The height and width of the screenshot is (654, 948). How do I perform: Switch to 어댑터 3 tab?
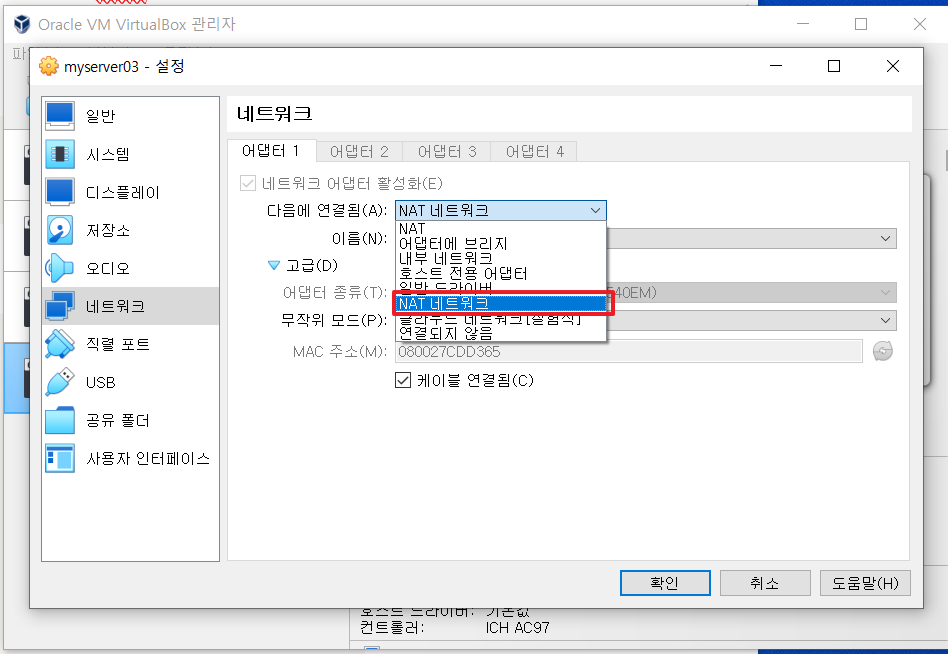point(447,151)
